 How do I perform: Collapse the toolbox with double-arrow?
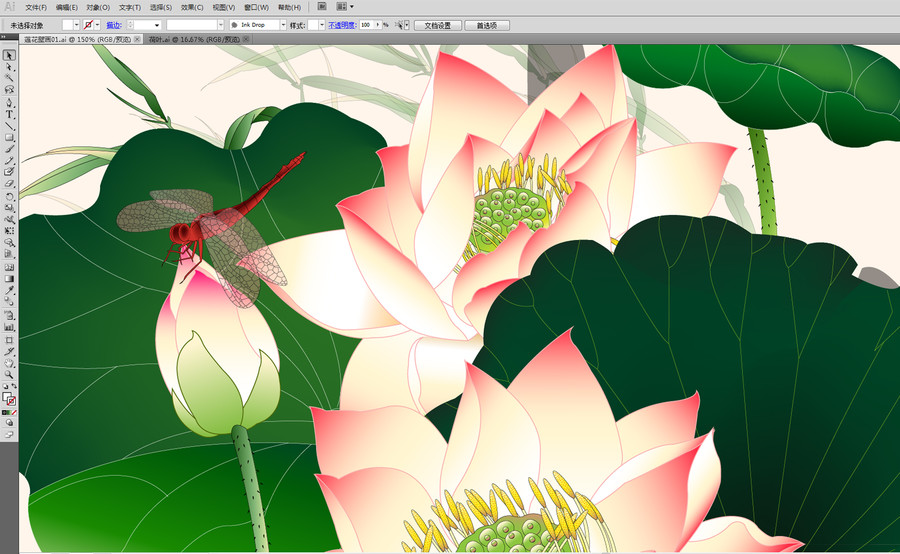coord(3,37)
